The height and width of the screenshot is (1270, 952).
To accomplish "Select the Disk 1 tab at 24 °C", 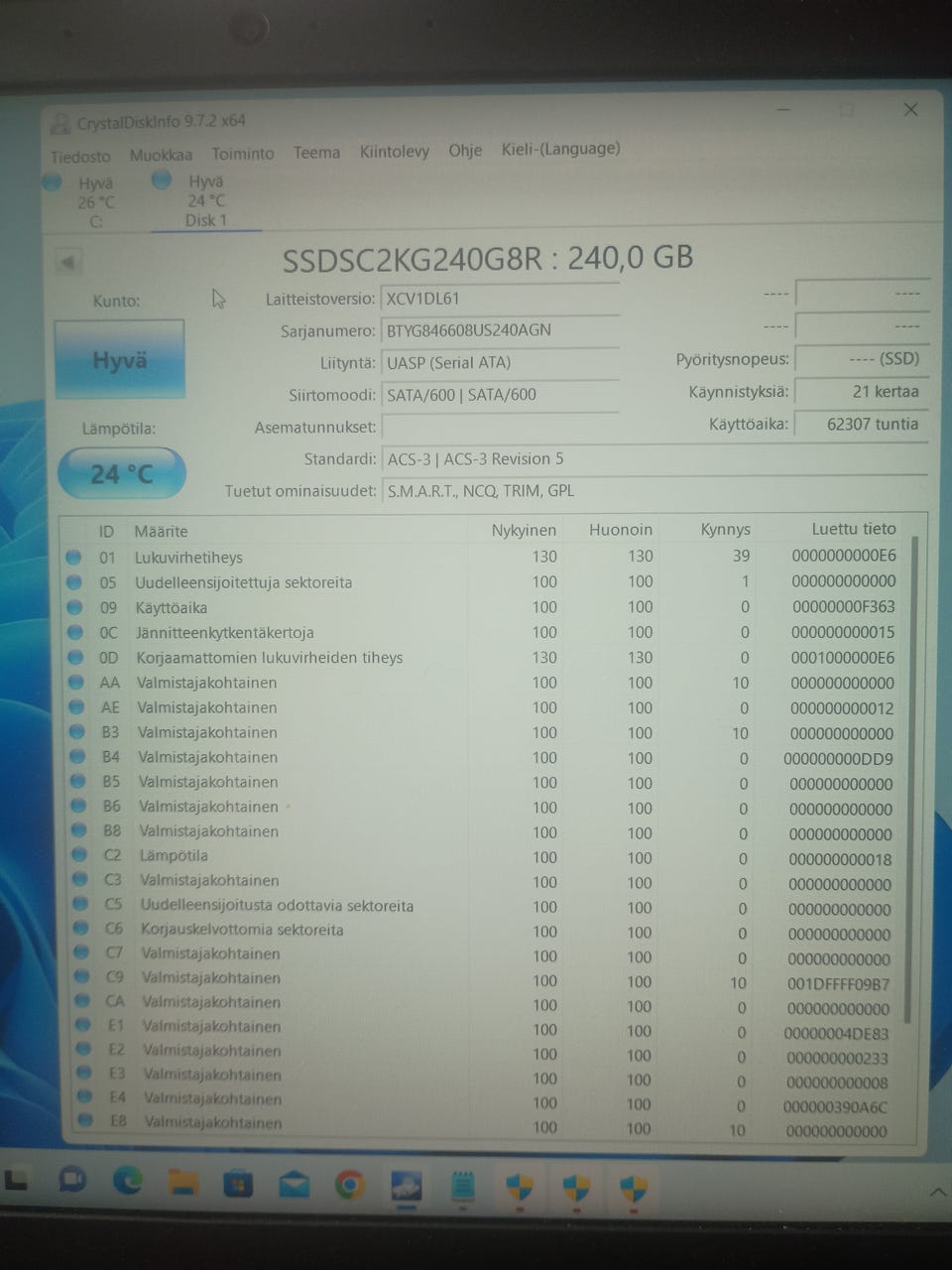I will click(204, 200).
